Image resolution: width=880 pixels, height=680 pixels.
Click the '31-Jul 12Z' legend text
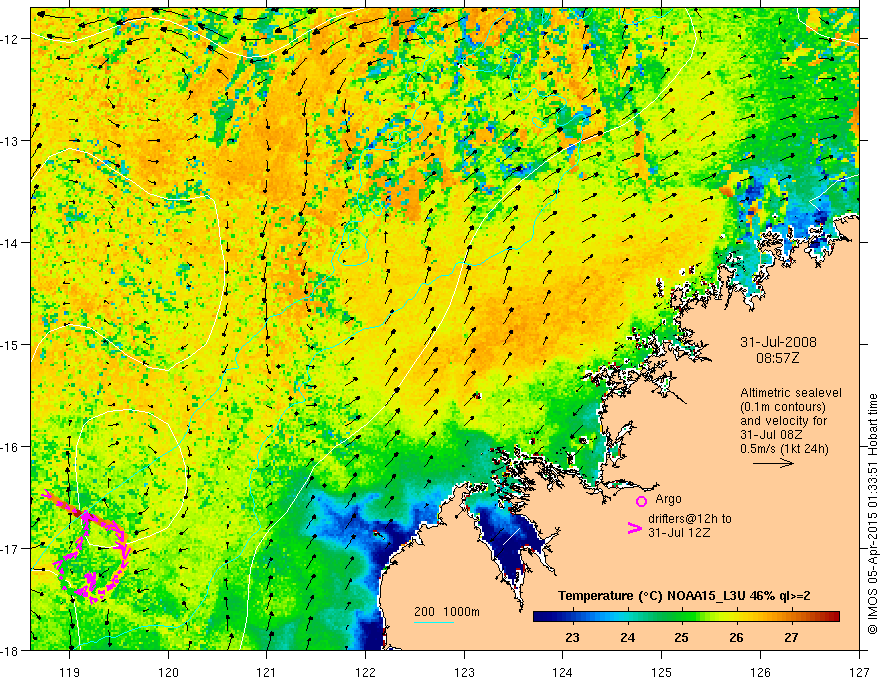[x=679, y=532]
